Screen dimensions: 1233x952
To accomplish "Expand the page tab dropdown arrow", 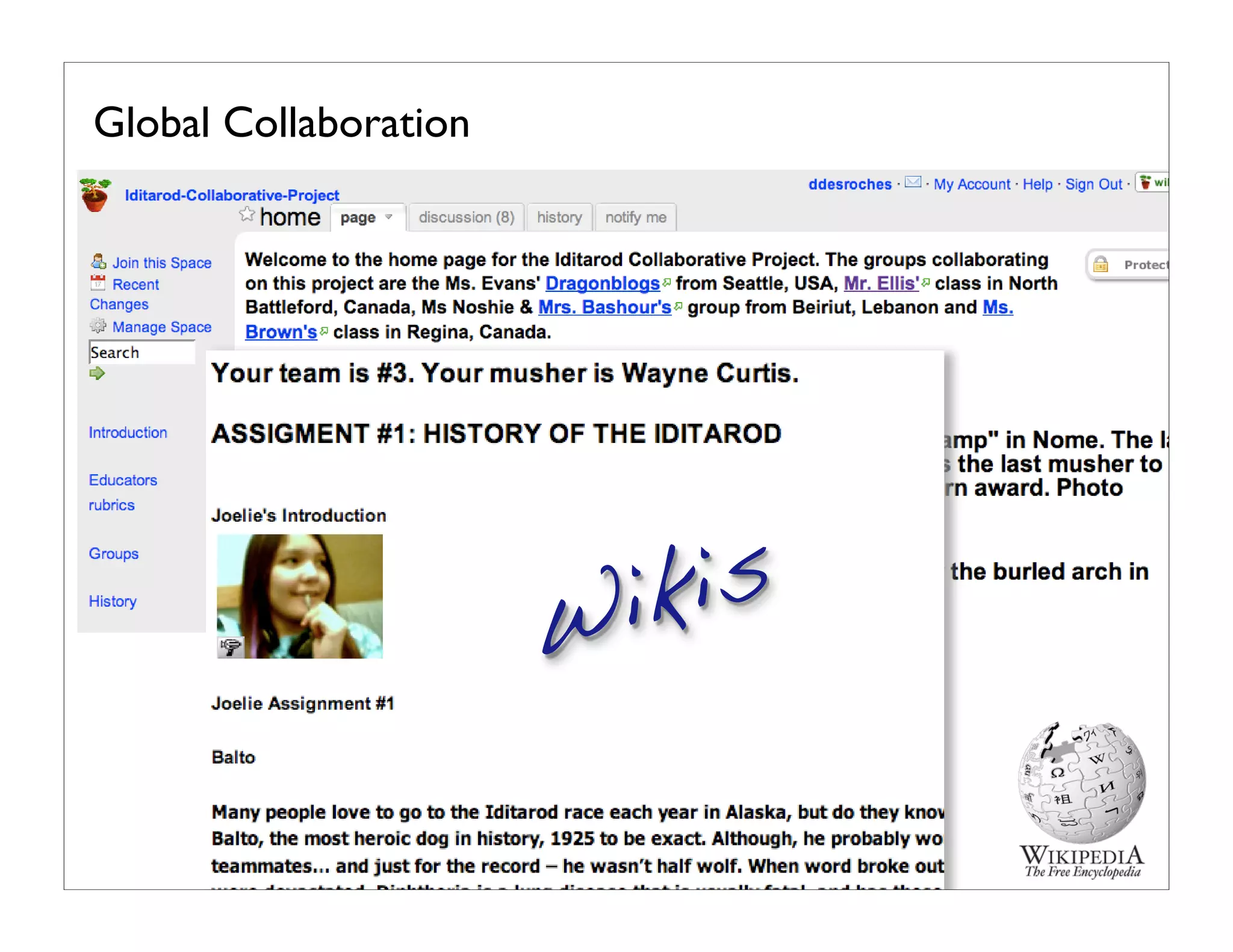I will 389,217.
